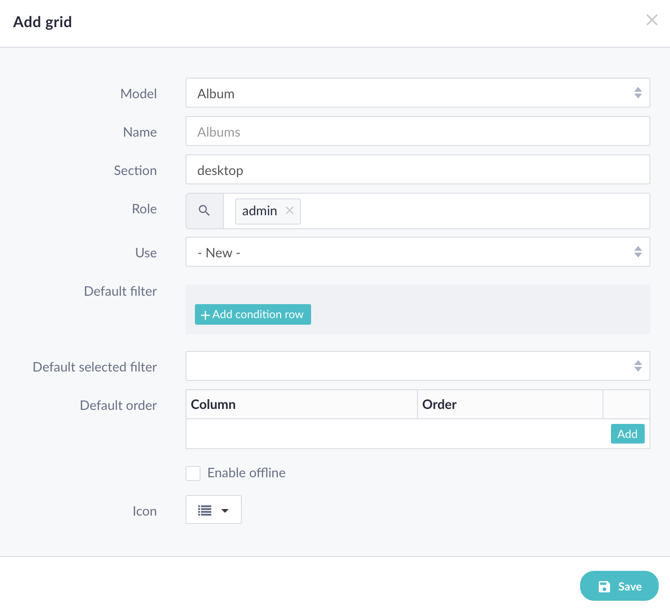Viewport: 670px width, 612px height.
Task: Focus the Name input field
Action: (x=417, y=132)
